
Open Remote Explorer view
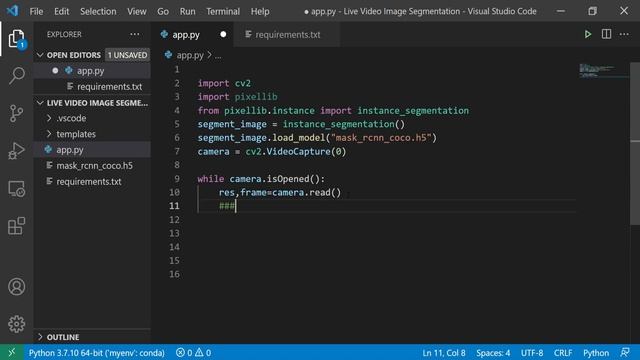(16, 189)
